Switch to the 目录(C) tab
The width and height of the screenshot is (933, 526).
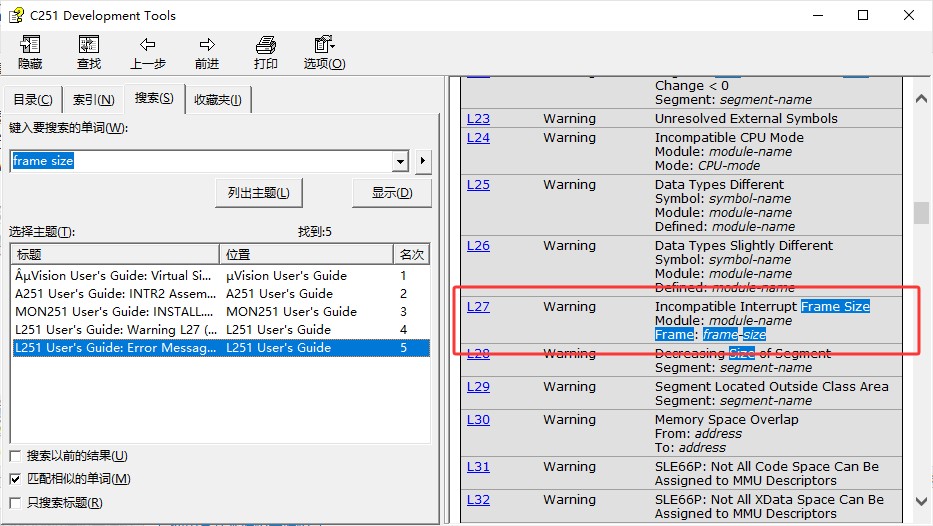pyautogui.click(x=33, y=100)
